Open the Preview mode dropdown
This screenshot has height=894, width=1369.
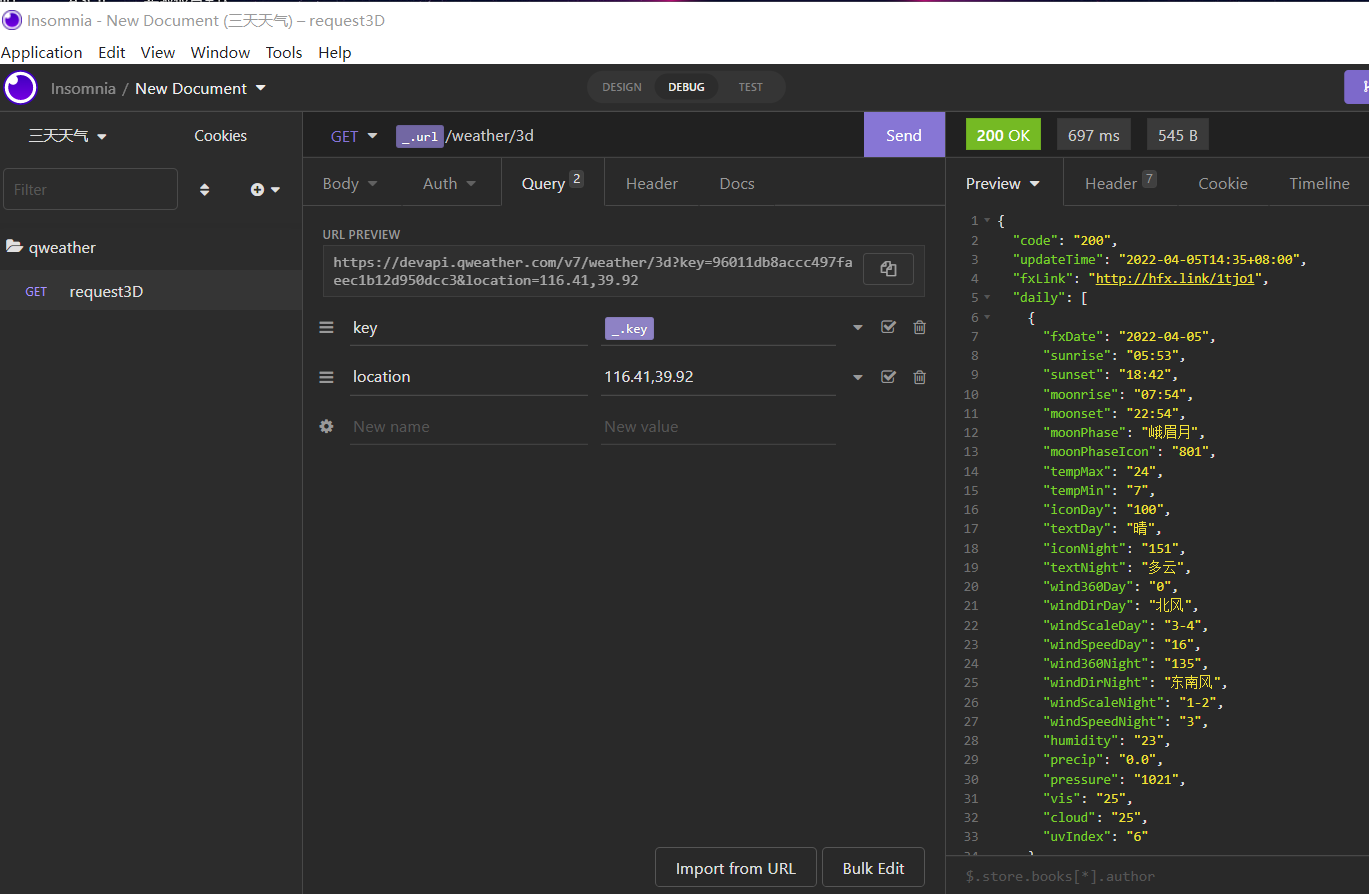1002,183
